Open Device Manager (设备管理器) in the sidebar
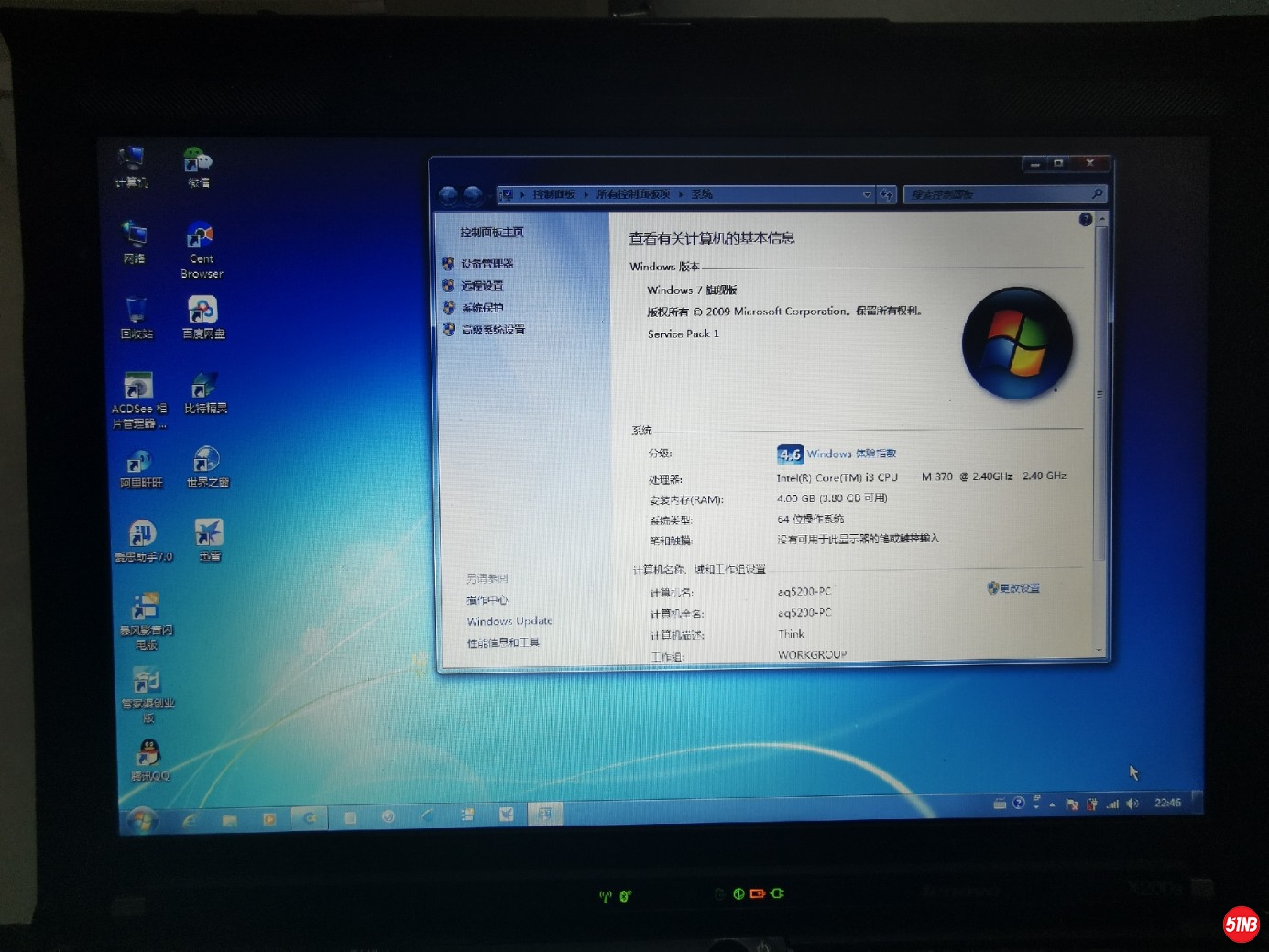 (487, 264)
